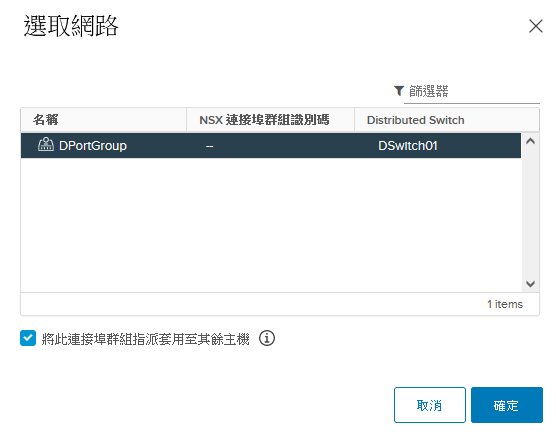This screenshot has width=556, height=434.
Task: Click the 1 items footer count
Action: [505, 304]
